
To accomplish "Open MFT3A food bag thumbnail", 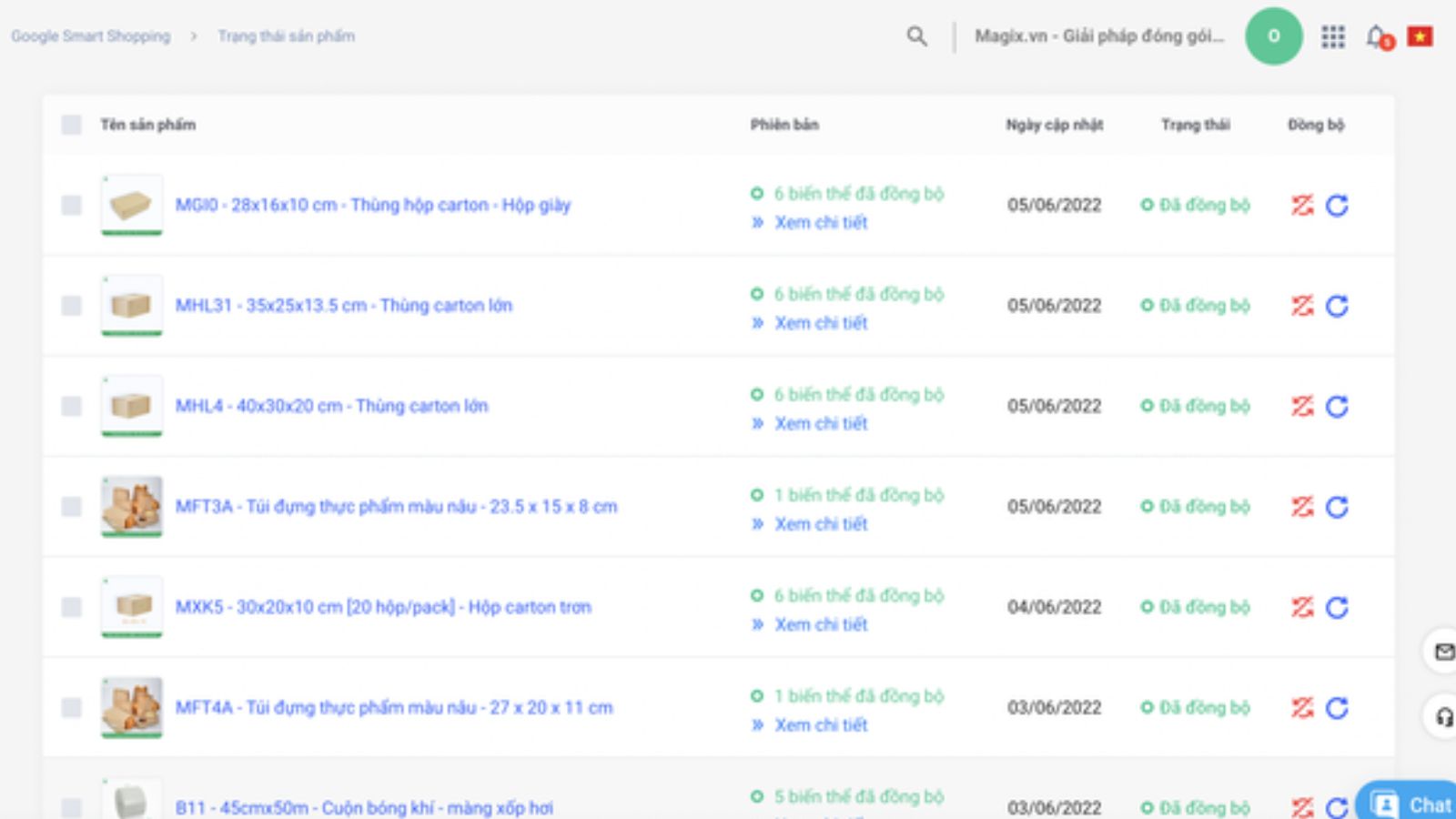I will click(132, 506).
